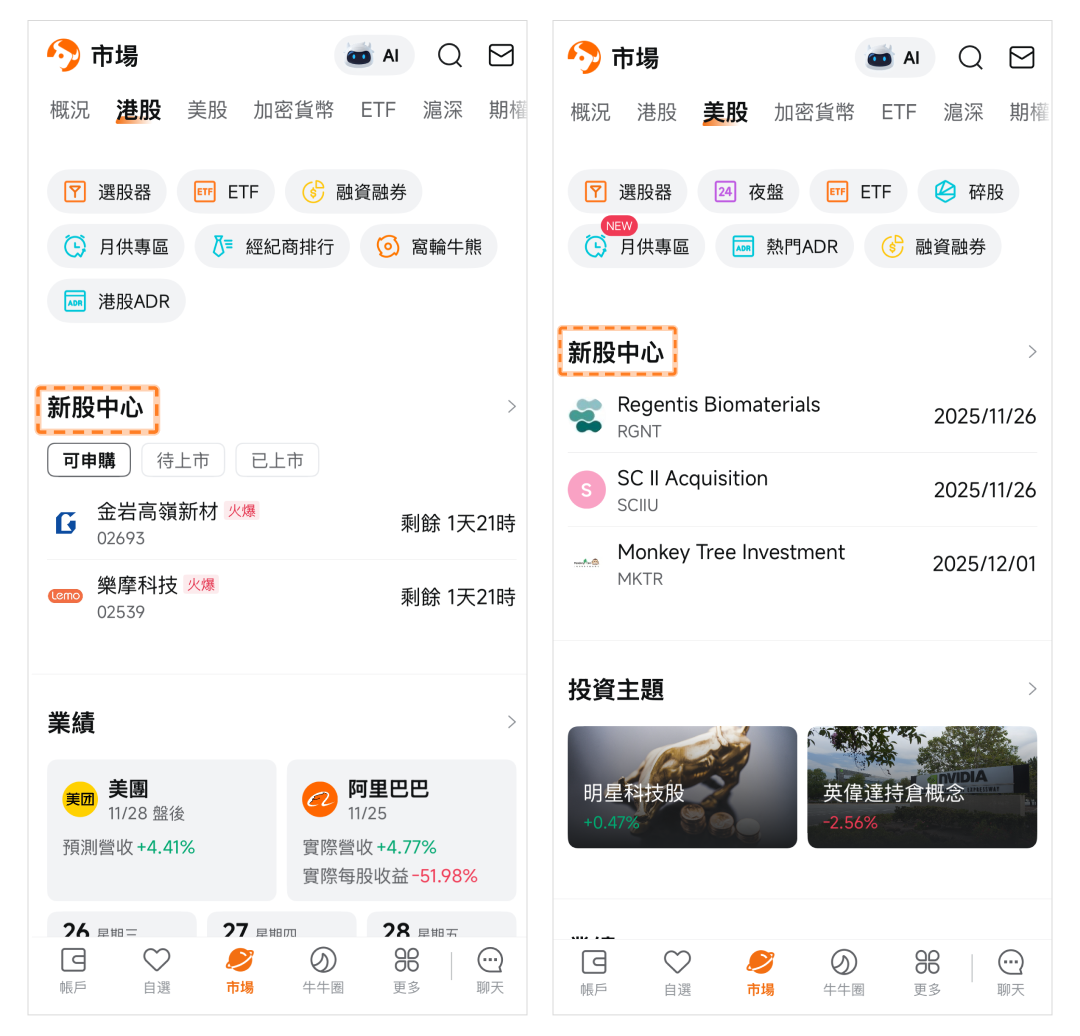Tap the 熱門ADR shortcut
The image size is (1080, 1036).
tap(784, 246)
